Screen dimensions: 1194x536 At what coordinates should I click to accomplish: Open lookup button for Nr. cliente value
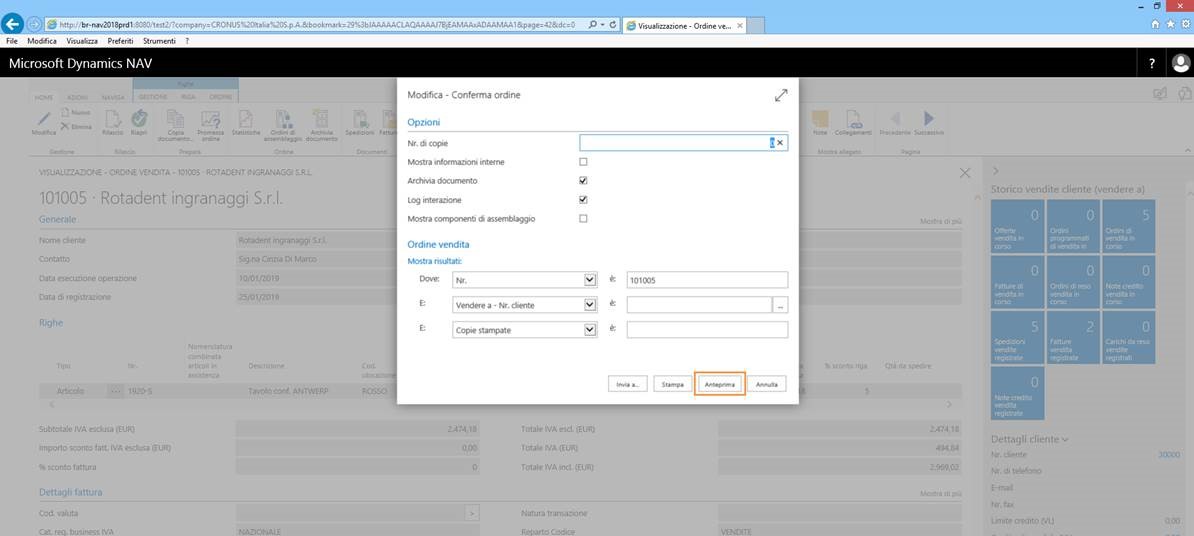[x=781, y=305]
